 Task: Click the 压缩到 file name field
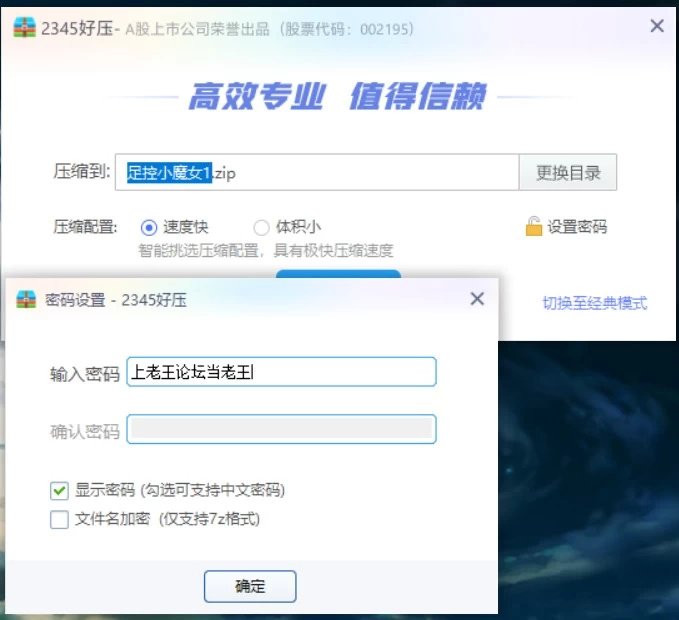pyautogui.click(x=317, y=172)
